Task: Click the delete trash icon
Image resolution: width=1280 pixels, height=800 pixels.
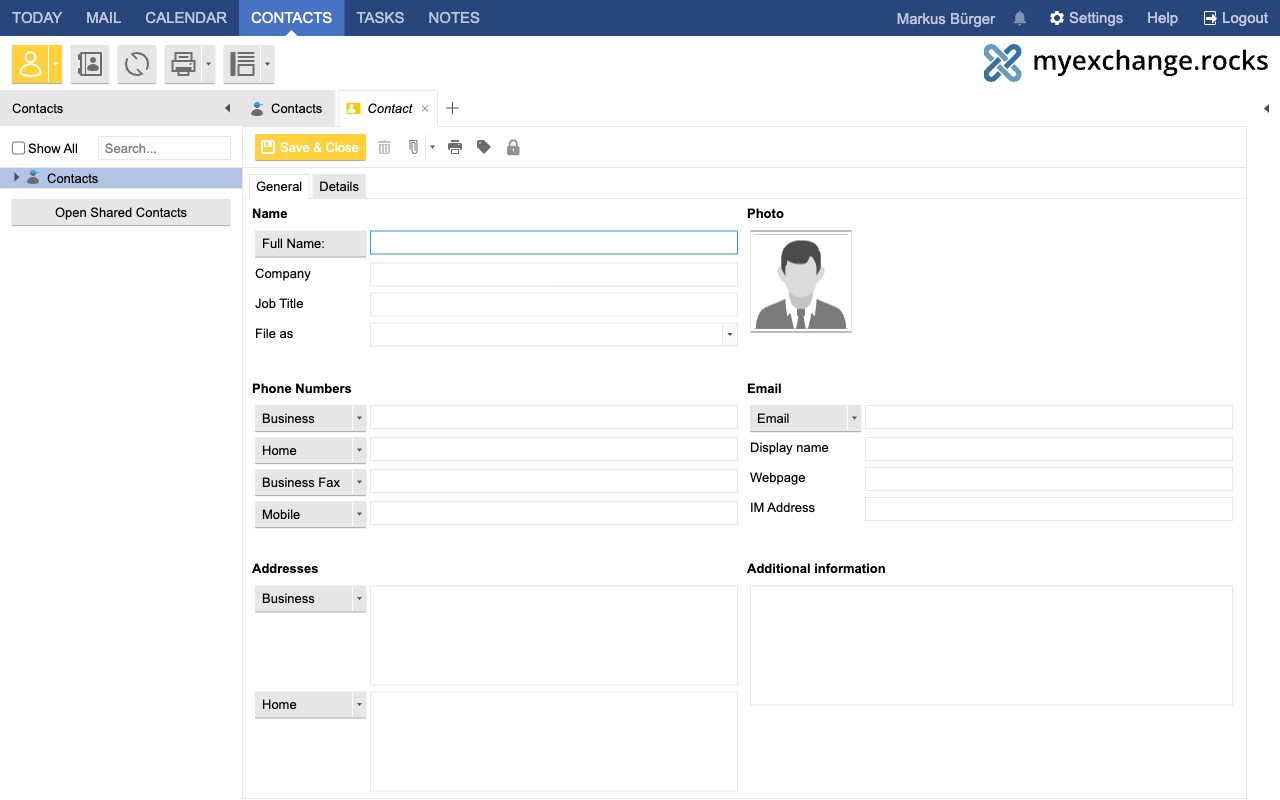Action: click(384, 147)
